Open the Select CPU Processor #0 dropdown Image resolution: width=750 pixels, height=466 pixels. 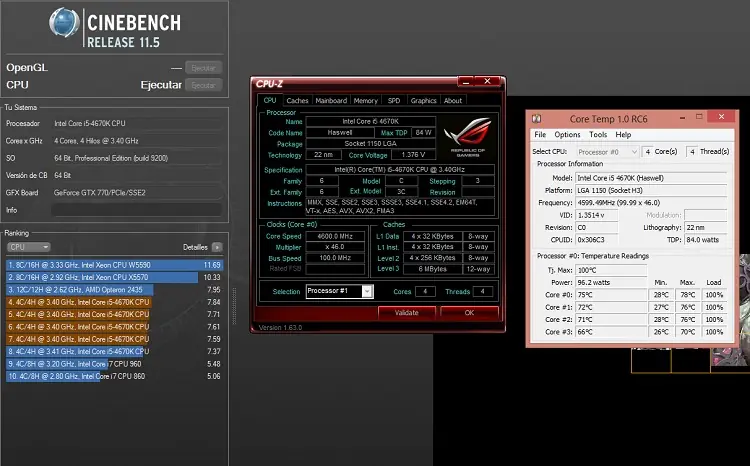click(x=607, y=152)
